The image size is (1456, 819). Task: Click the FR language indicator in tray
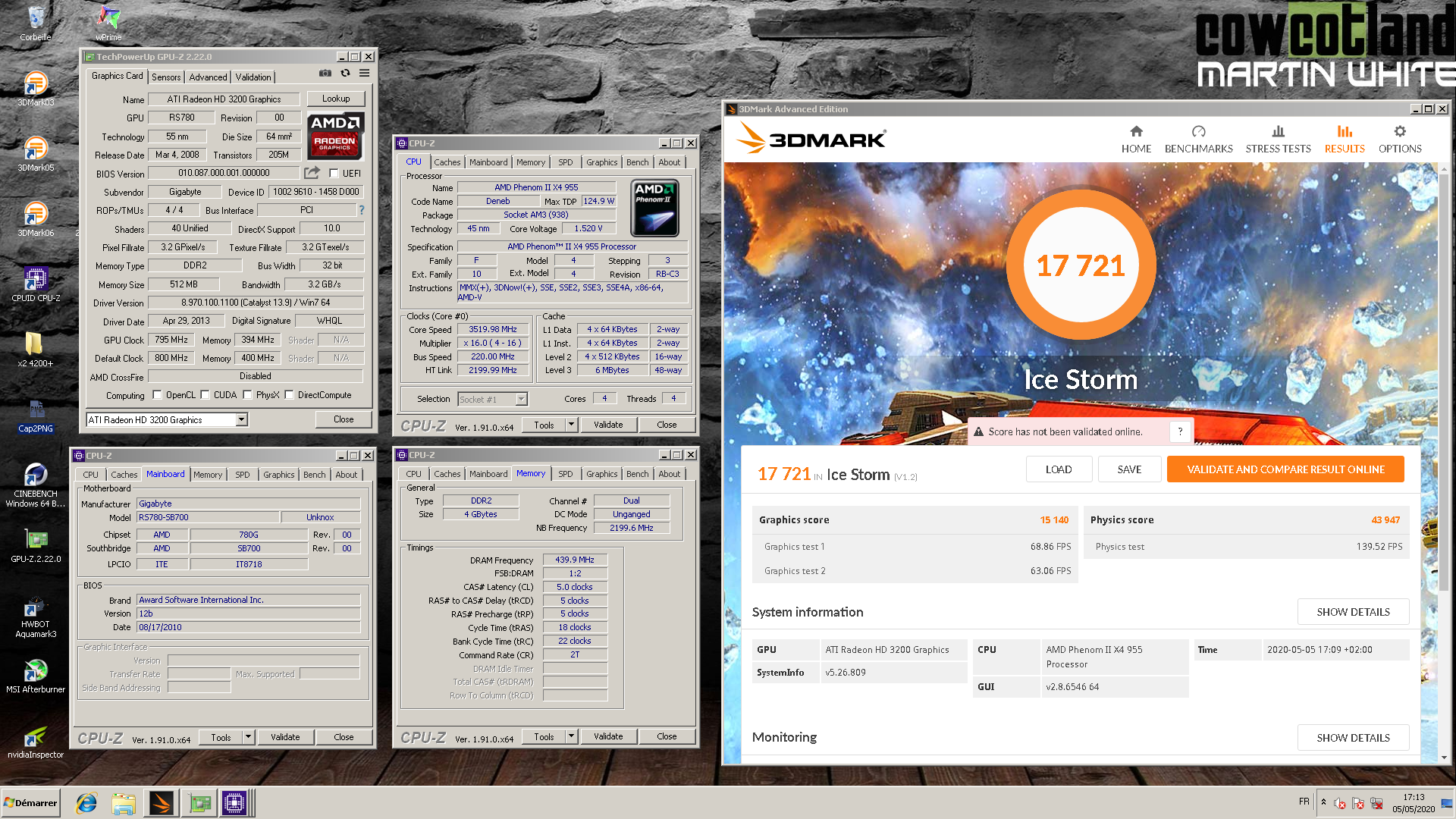(1304, 802)
